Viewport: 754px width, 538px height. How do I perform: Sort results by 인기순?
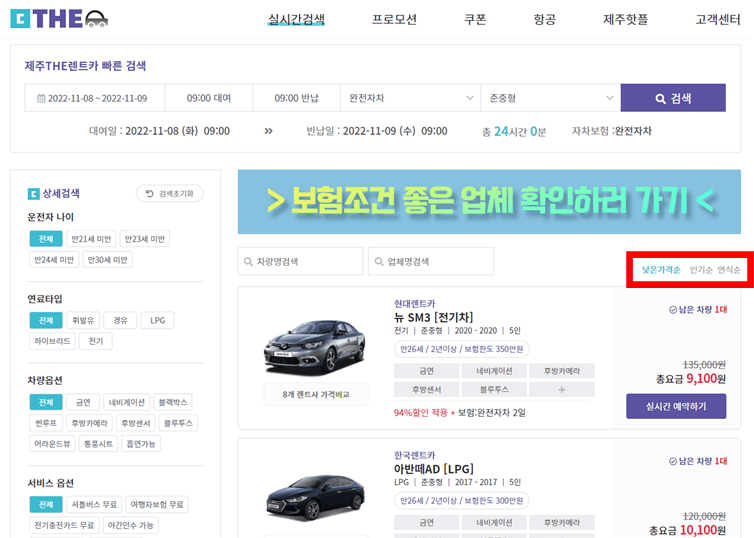coord(701,270)
